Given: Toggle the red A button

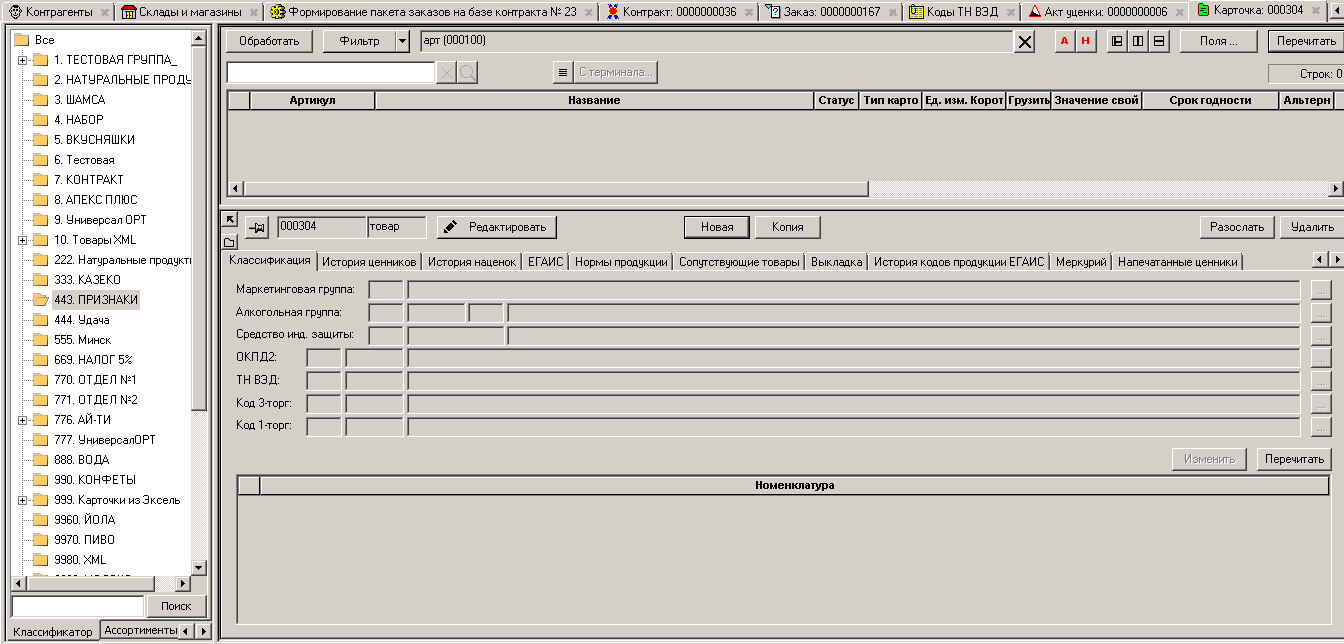Looking at the screenshot, I should point(1064,41).
